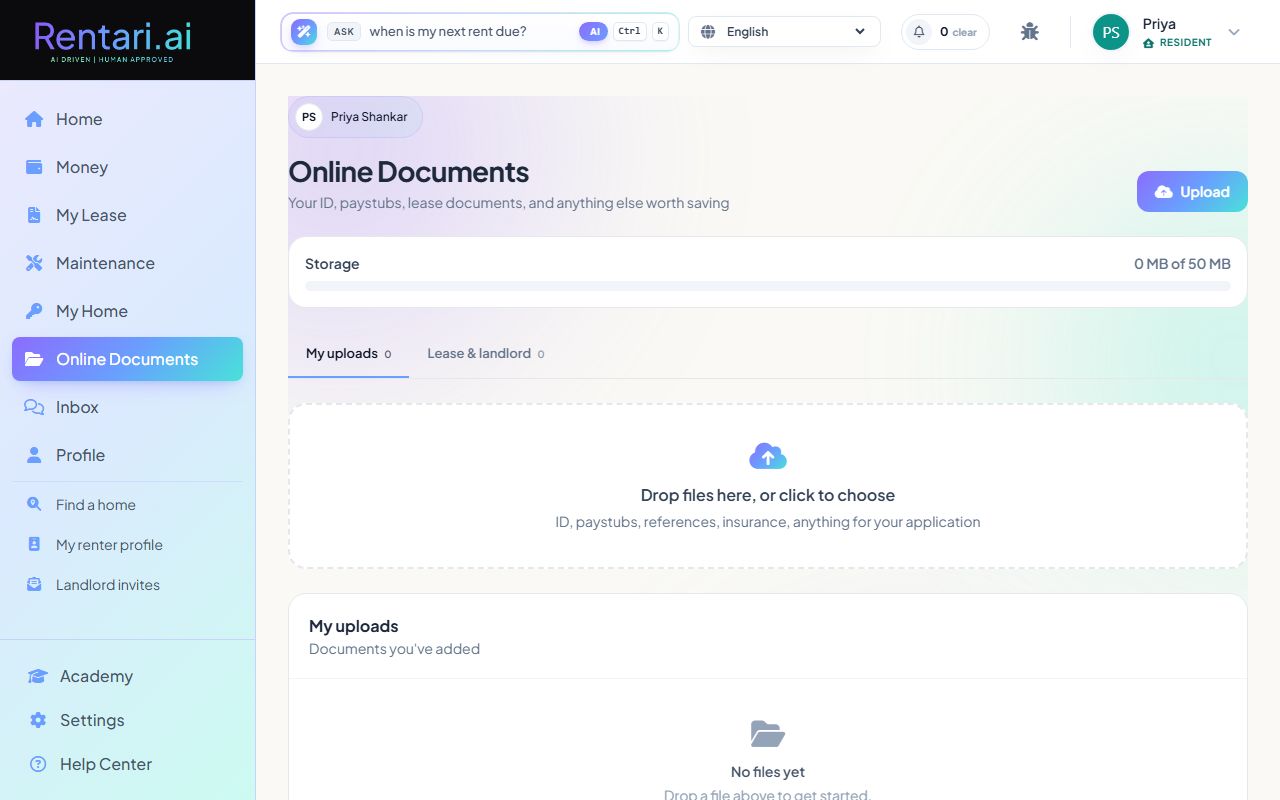Click the Priya Shankar profile chip
The width and height of the screenshot is (1280, 800).
tap(355, 117)
